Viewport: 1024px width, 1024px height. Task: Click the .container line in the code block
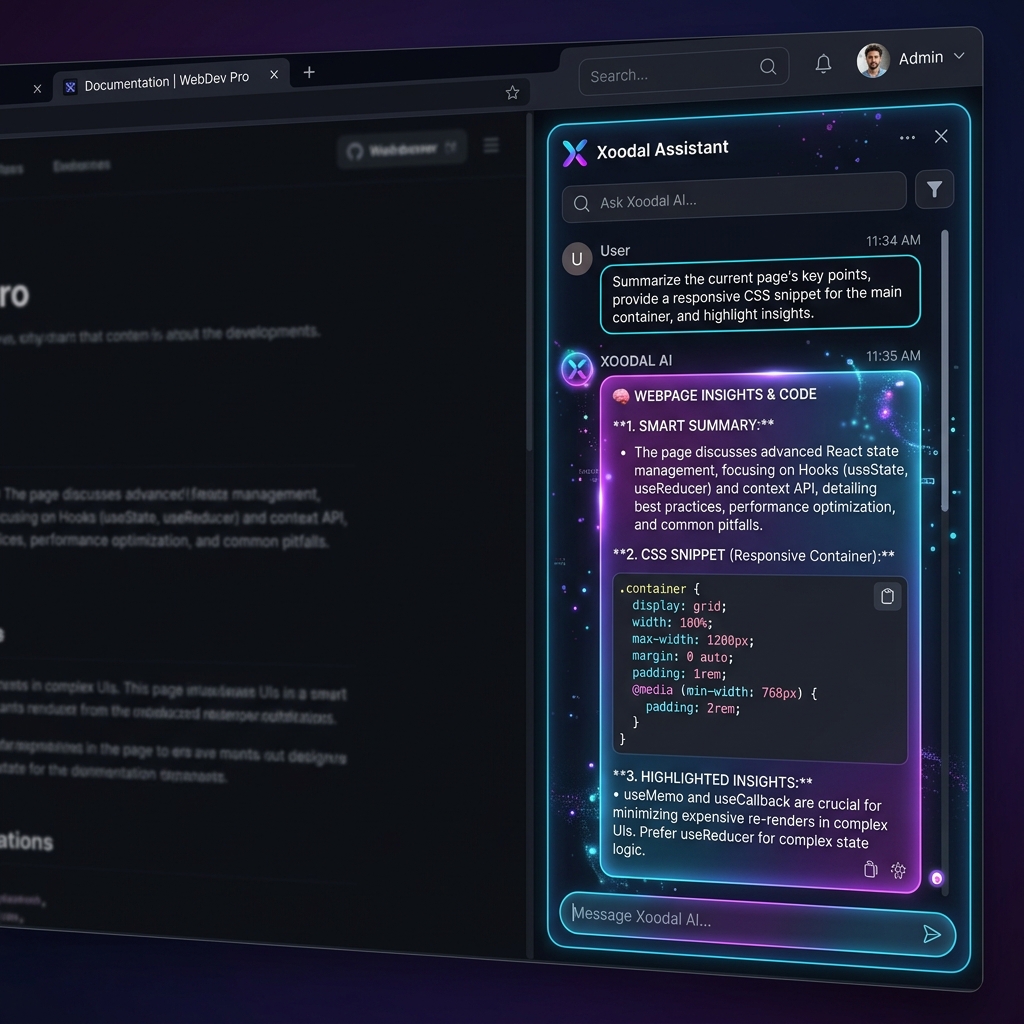(660, 588)
